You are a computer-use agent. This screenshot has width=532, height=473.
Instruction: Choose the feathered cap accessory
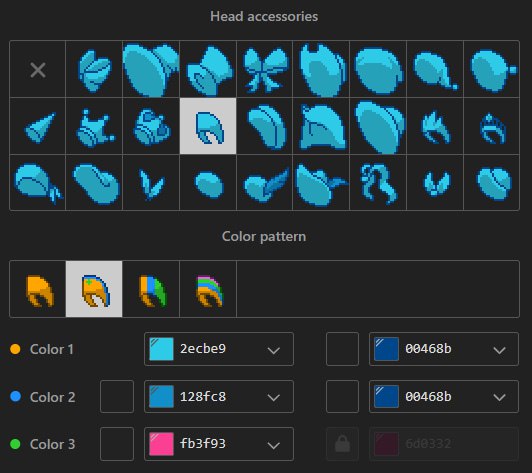[x=265, y=183]
